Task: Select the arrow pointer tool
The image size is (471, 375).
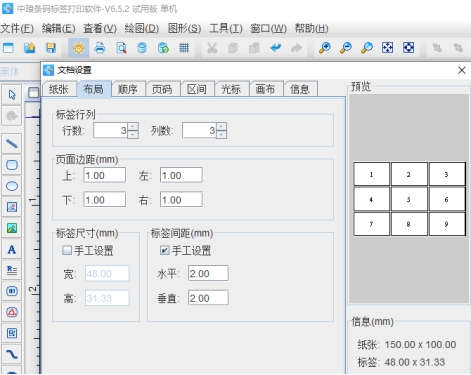Action: 12,95
